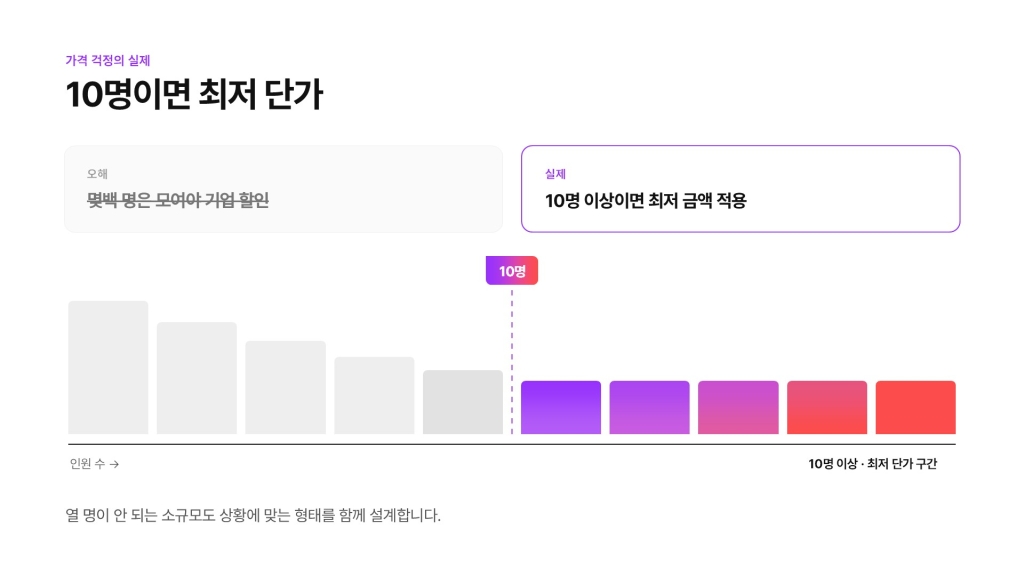Image resolution: width=1024 pixels, height=576 pixels.
Task: Click the second gray bar in the chart
Action: 197,378
